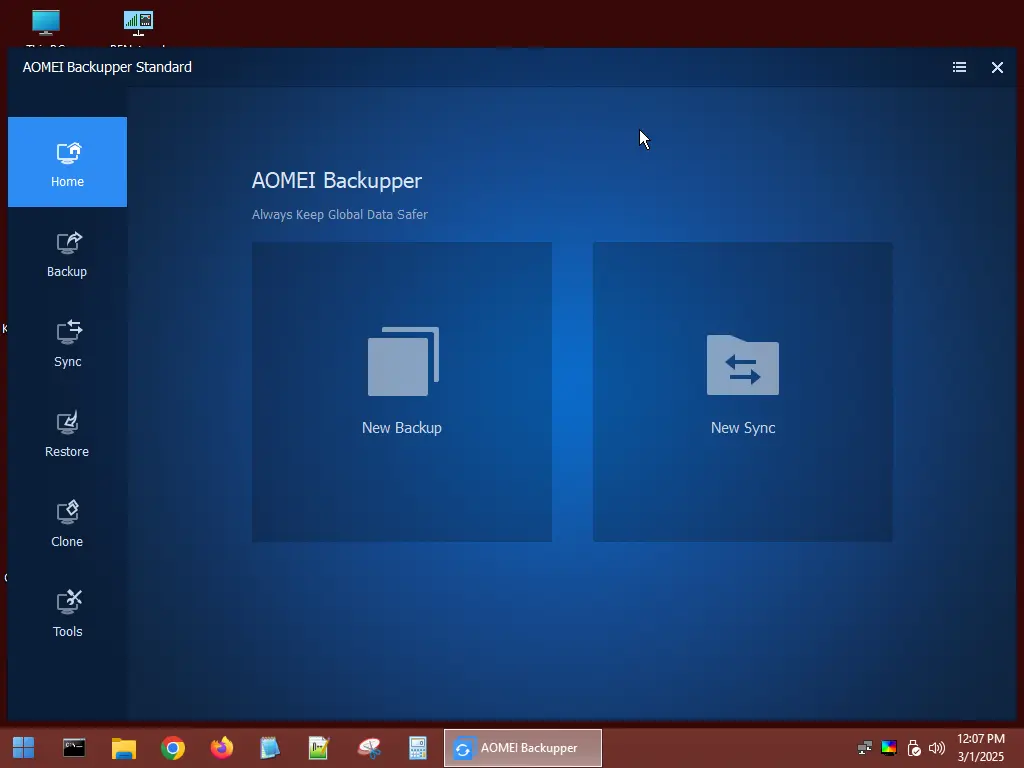Open the AOMEI hamburger menu icon
1024x768 pixels.
(959, 67)
